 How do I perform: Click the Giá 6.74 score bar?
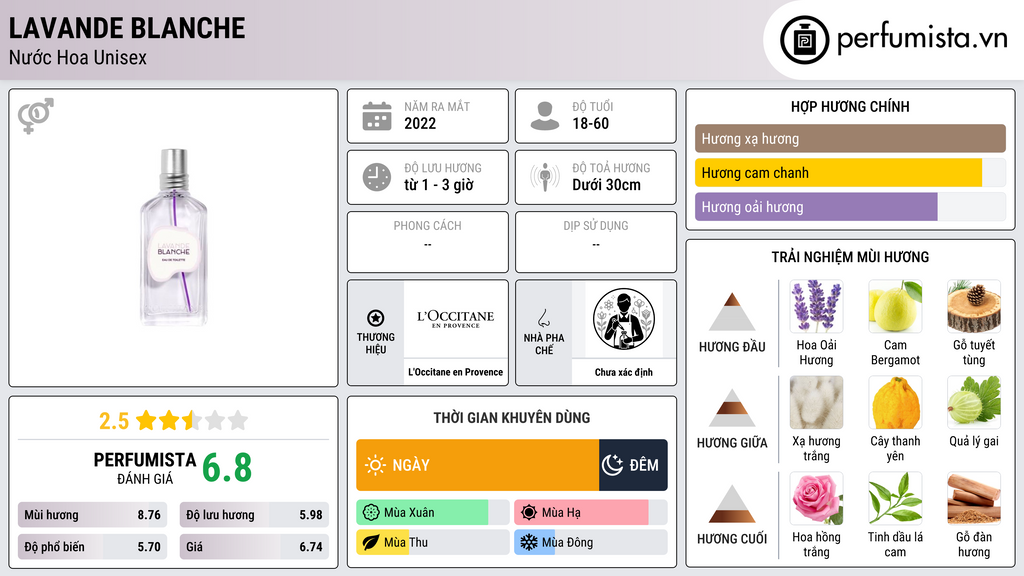pyautogui.click(x=254, y=547)
